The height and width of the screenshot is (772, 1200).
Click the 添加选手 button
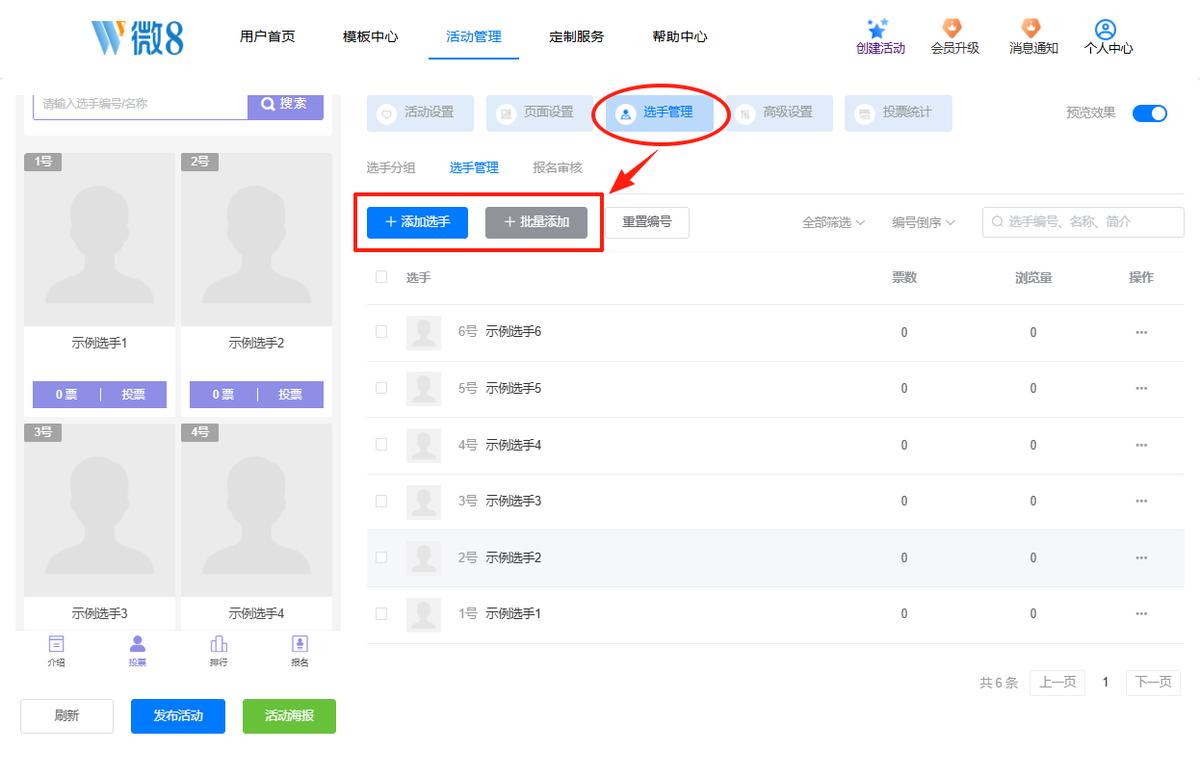click(417, 222)
